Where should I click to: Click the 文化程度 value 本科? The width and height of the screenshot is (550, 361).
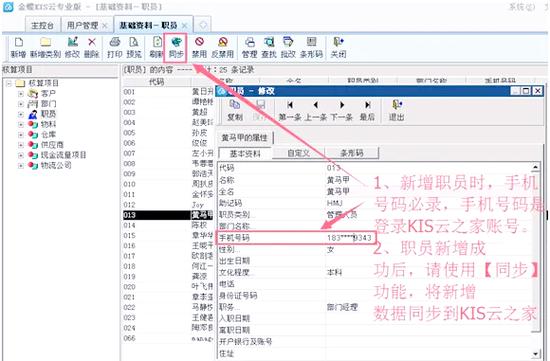pyautogui.click(x=334, y=272)
